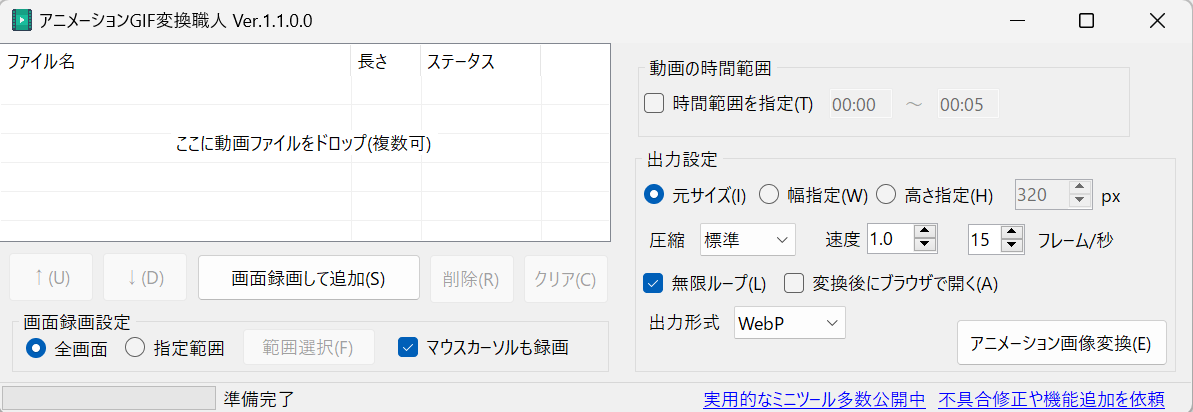Increase the speed value with up arrow
This screenshot has width=1193, height=412.
point(925,233)
